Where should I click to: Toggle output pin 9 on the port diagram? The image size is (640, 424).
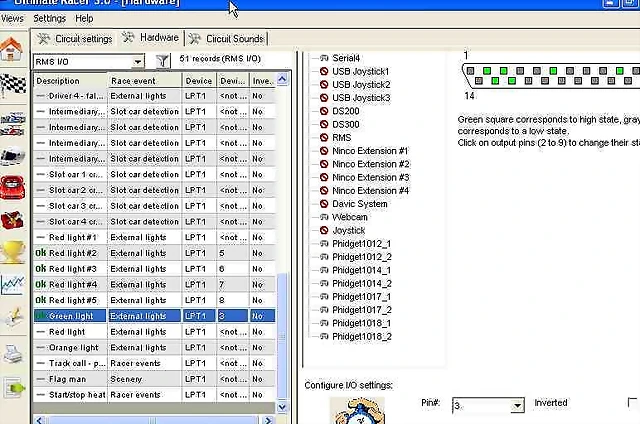(x=603, y=71)
